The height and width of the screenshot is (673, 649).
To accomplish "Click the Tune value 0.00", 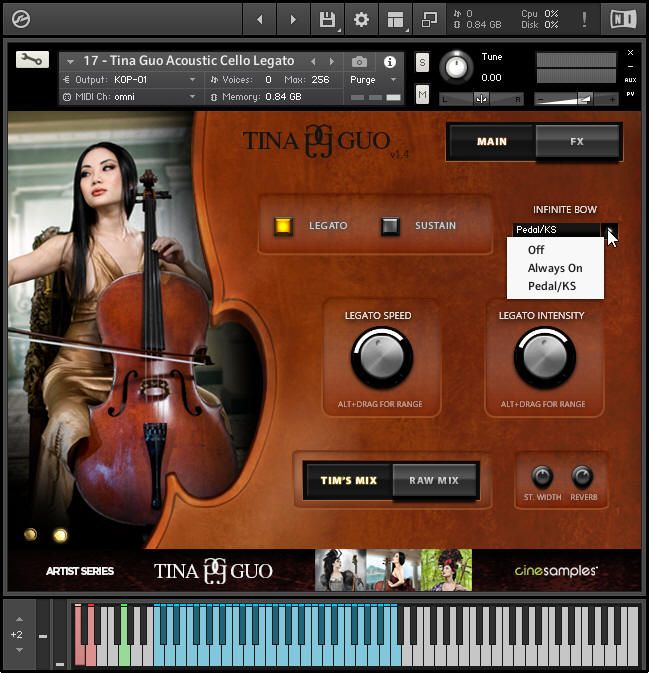I will [x=491, y=78].
